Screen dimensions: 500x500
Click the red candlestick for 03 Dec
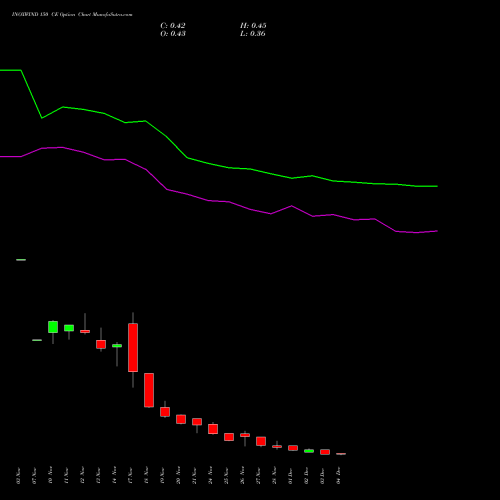tap(325, 452)
